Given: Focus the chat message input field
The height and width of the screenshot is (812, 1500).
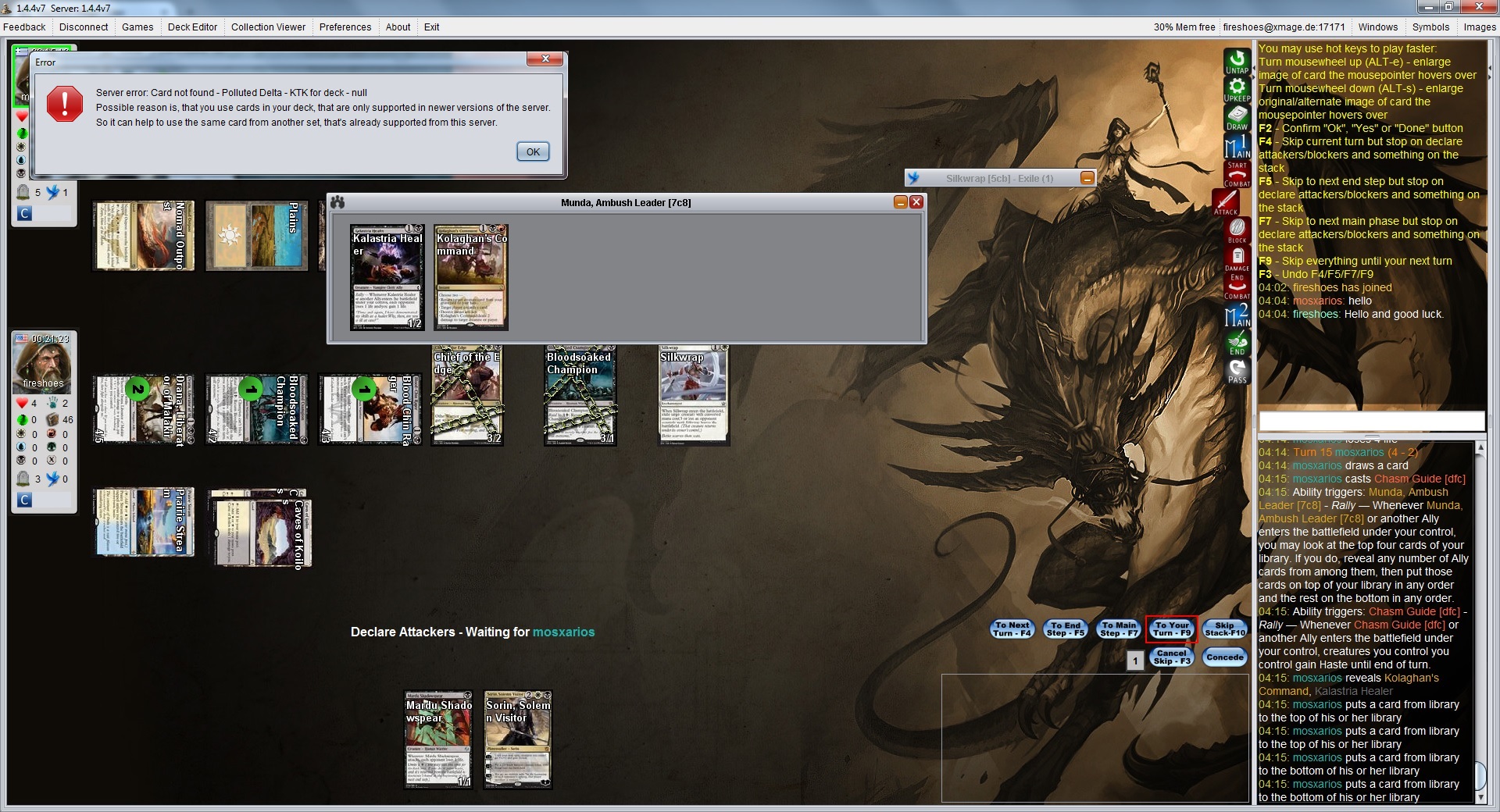Looking at the screenshot, I should pos(1371,422).
